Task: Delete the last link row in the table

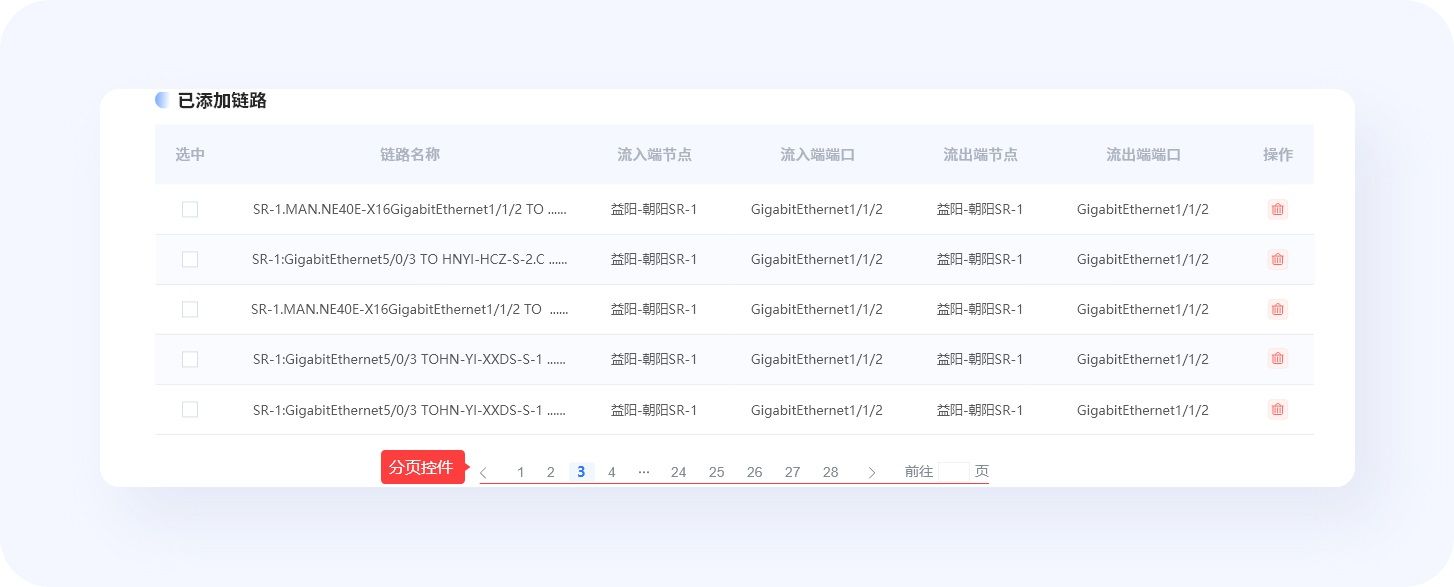Action: [x=1277, y=409]
